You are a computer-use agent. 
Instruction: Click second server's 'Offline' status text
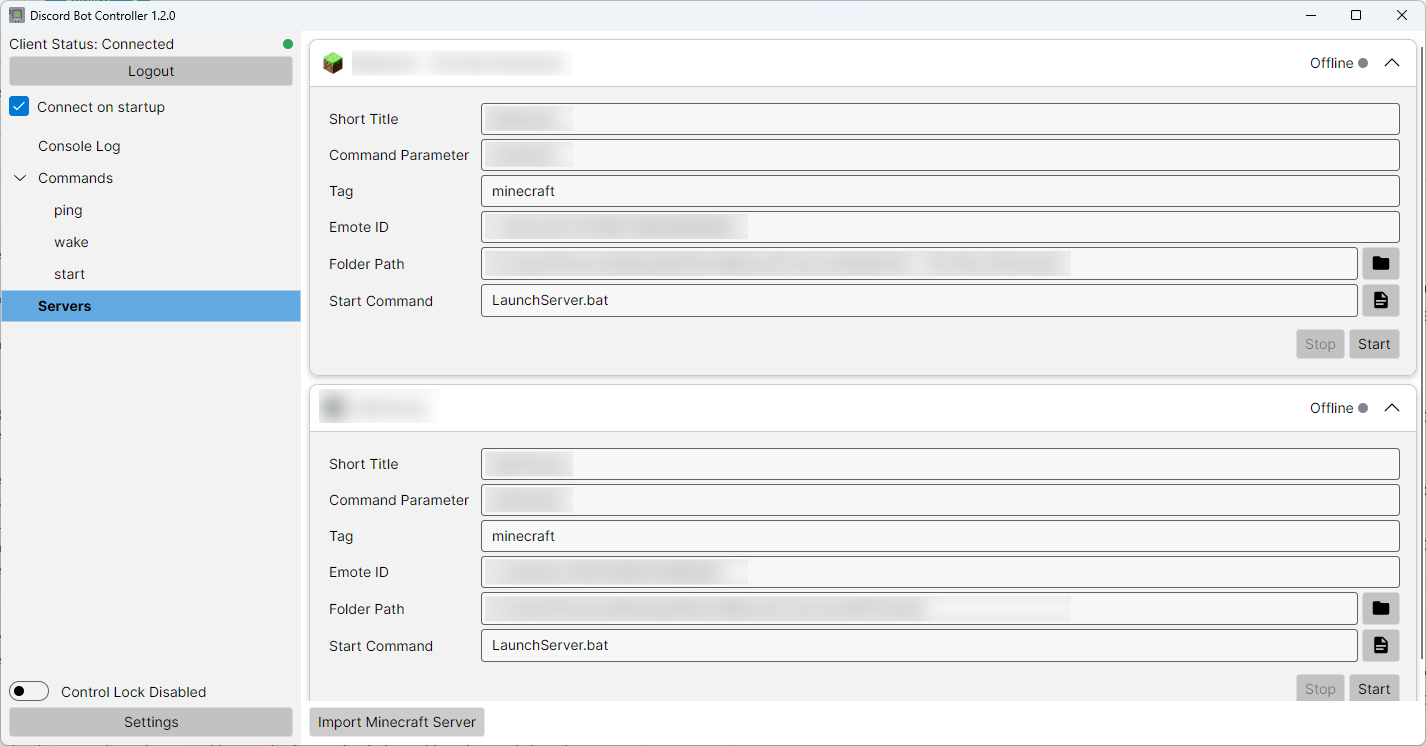click(1331, 408)
